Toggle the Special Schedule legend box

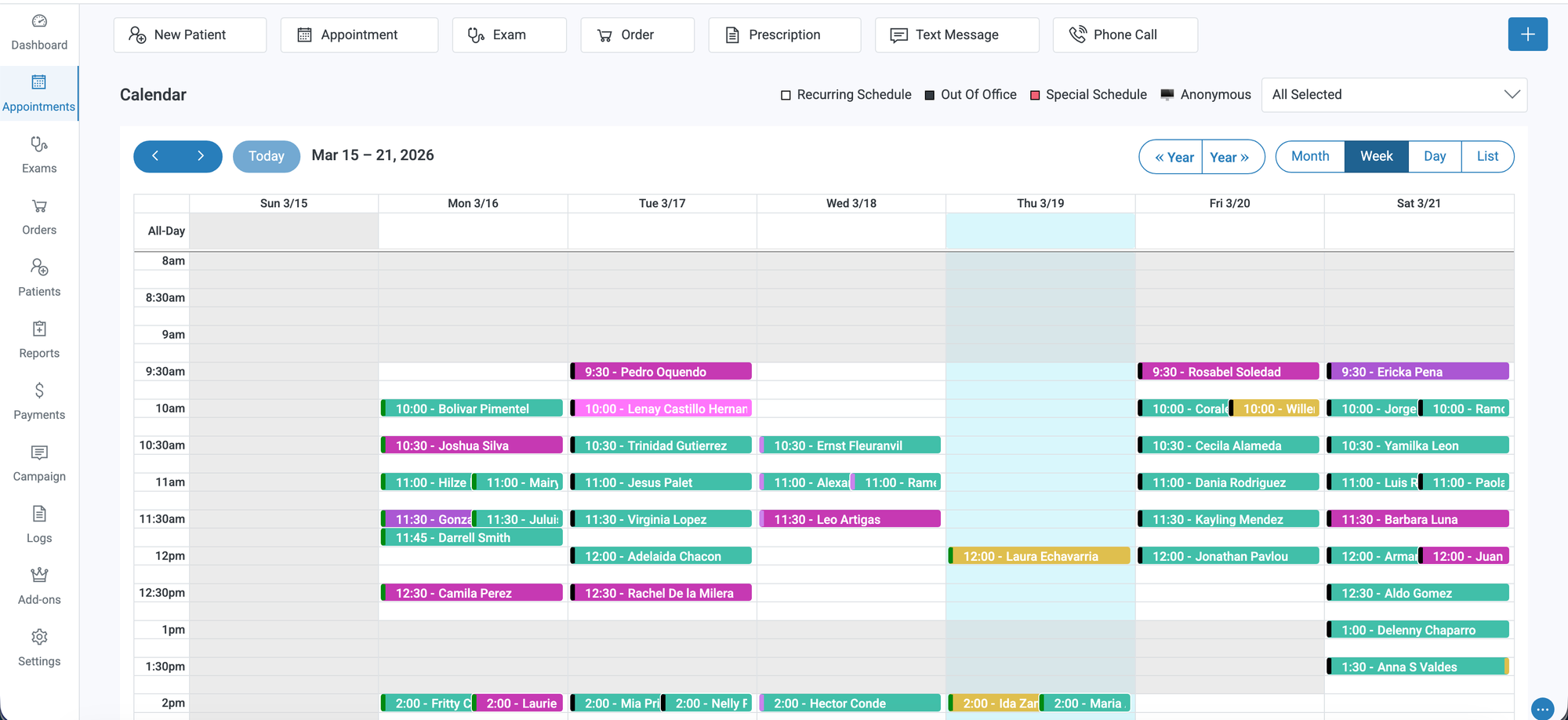(1035, 95)
